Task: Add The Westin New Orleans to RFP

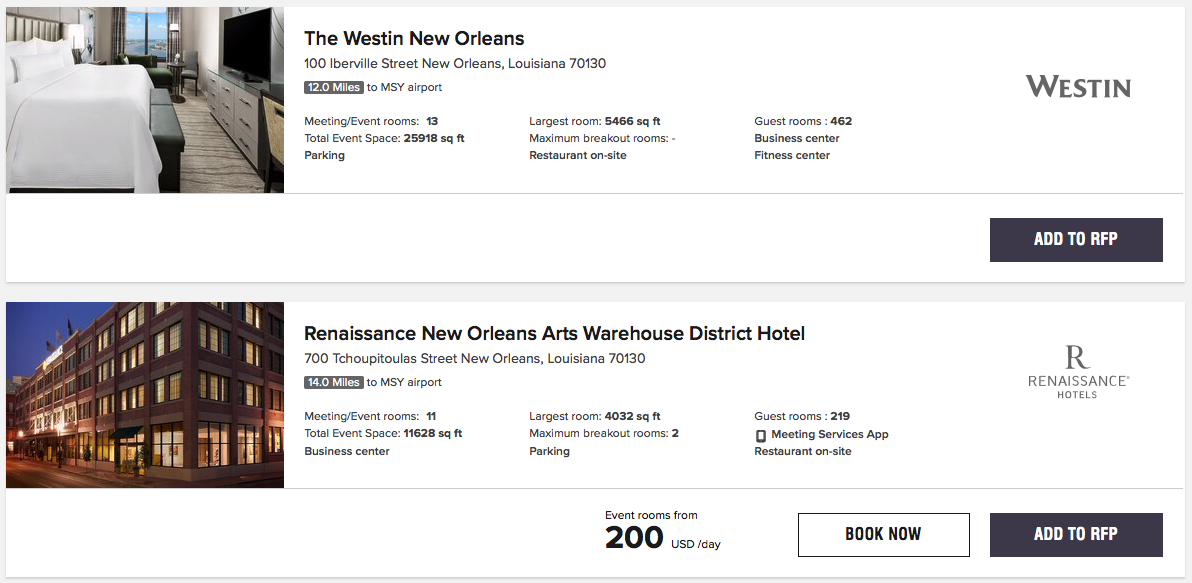Action: click(1076, 240)
